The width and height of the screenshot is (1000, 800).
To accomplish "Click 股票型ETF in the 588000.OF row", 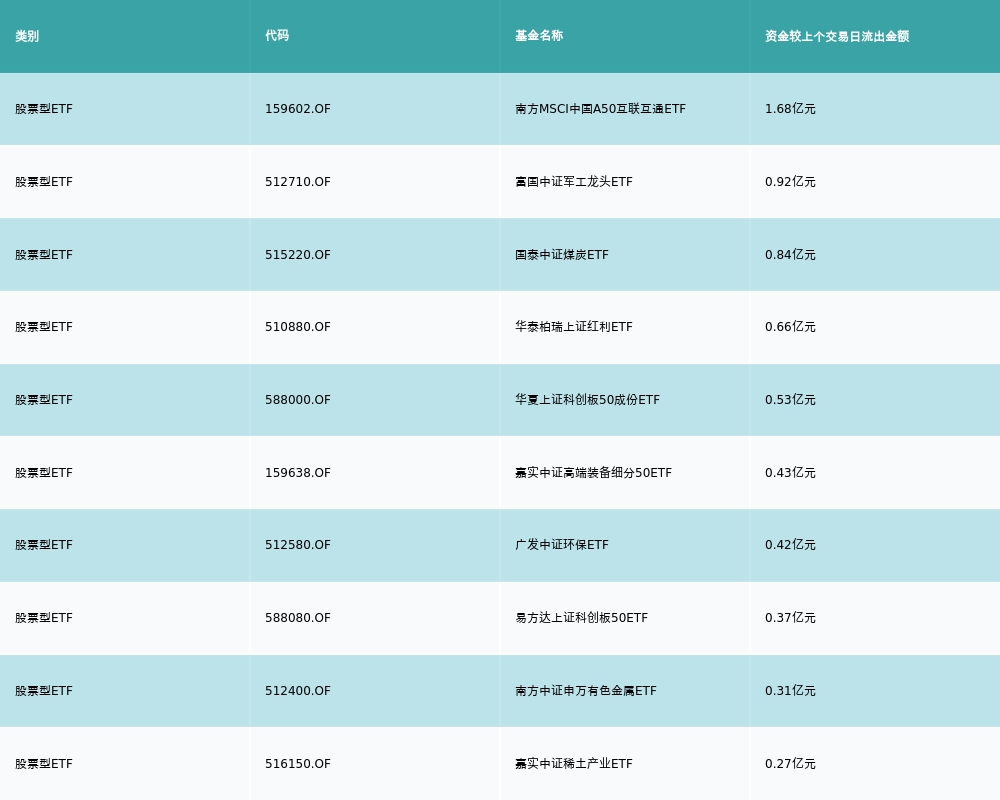I will pyautogui.click(x=44, y=400).
